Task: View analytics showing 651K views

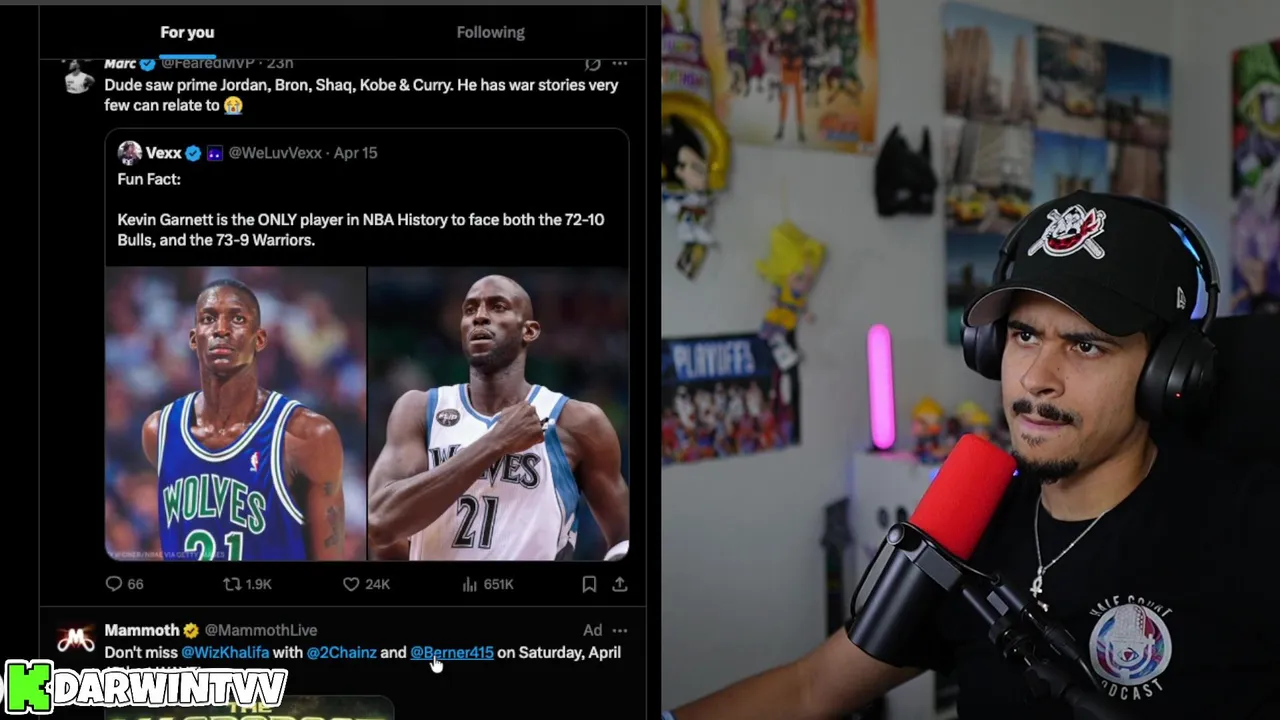Action: pos(488,584)
